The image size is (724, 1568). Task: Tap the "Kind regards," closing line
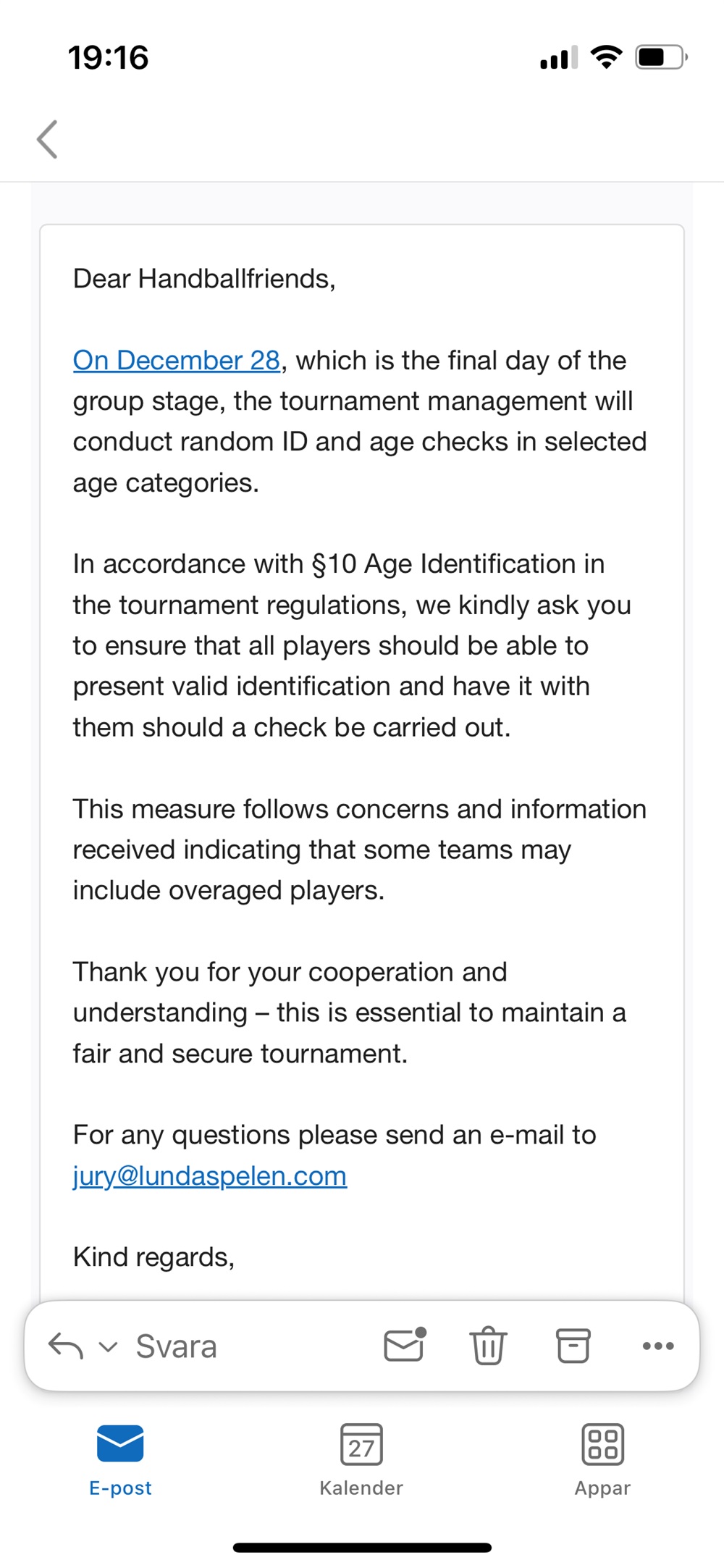tap(153, 1257)
